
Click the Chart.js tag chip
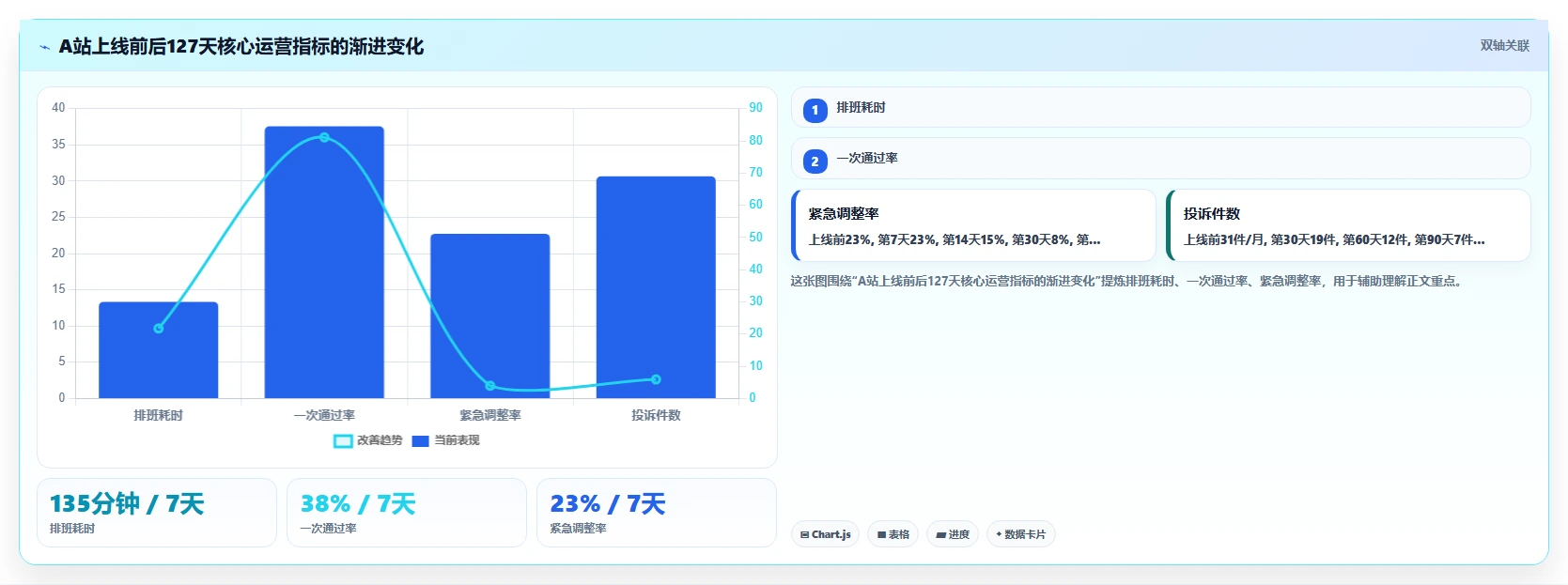825,534
